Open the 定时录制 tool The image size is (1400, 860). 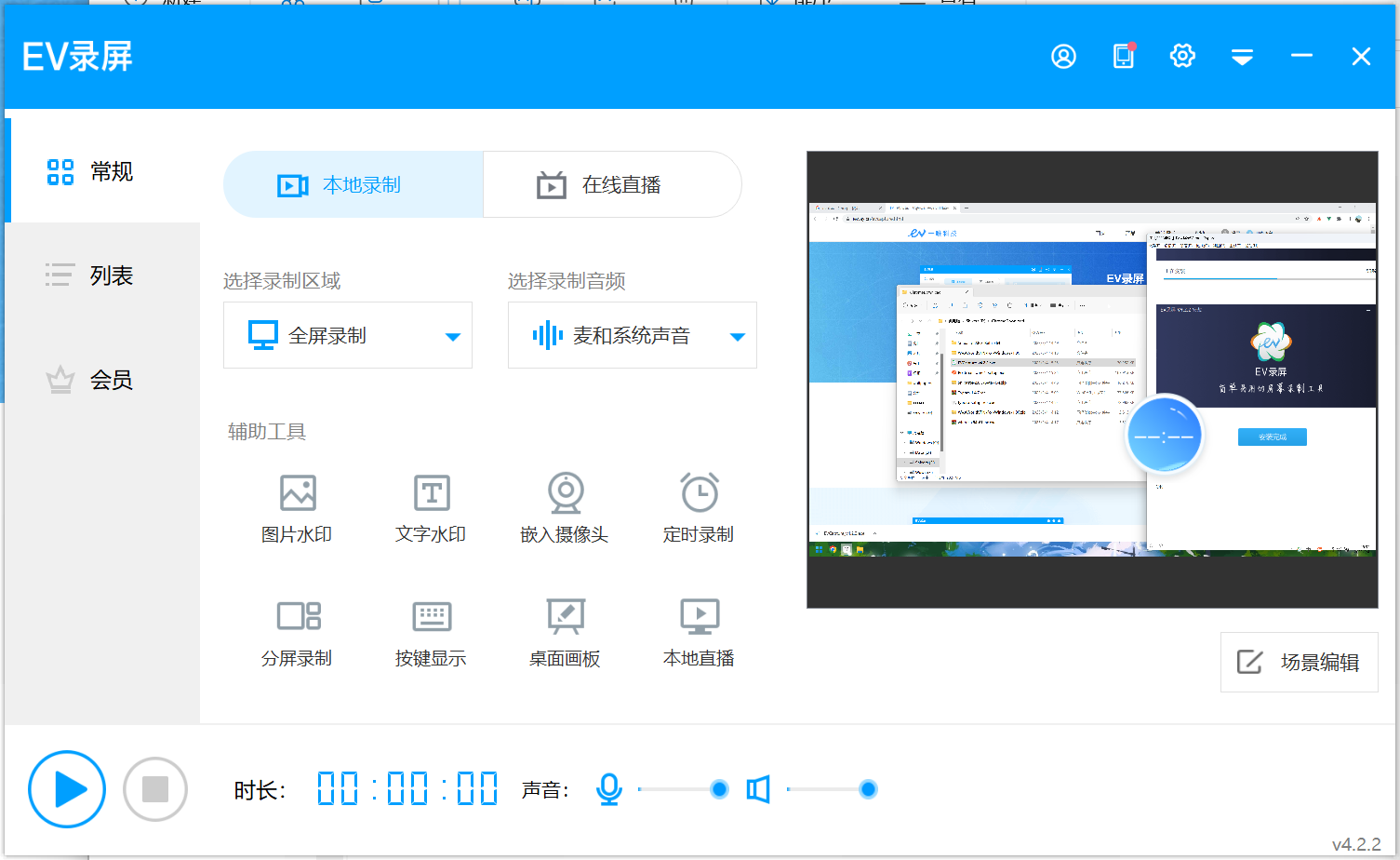[699, 508]
